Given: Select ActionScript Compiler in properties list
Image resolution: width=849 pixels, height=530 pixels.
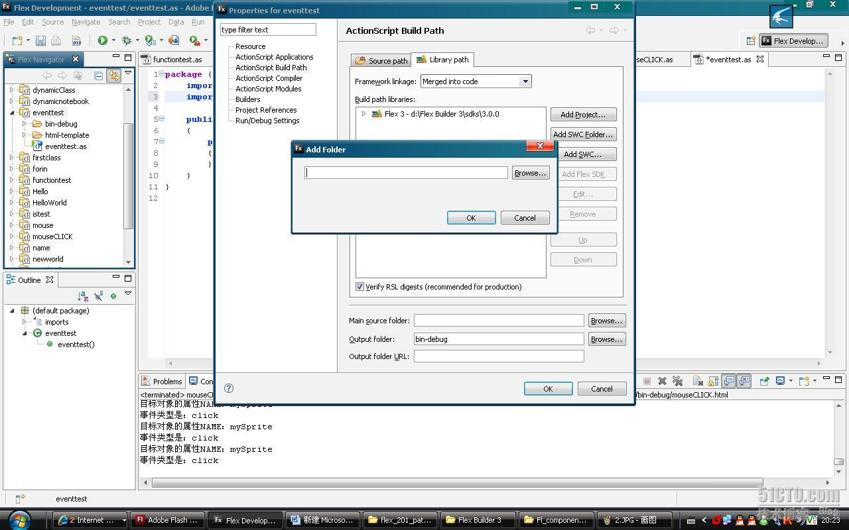Looking at the screenshot, I should point(269,78).
